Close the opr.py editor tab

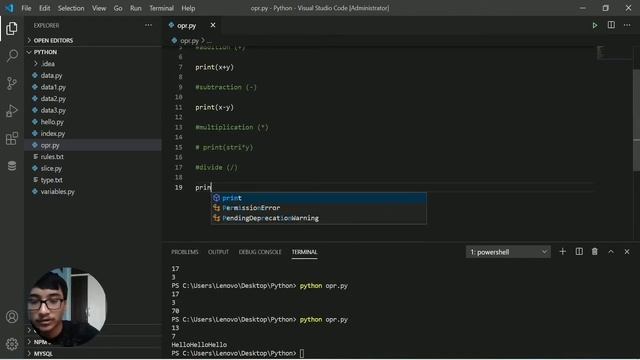213,25
